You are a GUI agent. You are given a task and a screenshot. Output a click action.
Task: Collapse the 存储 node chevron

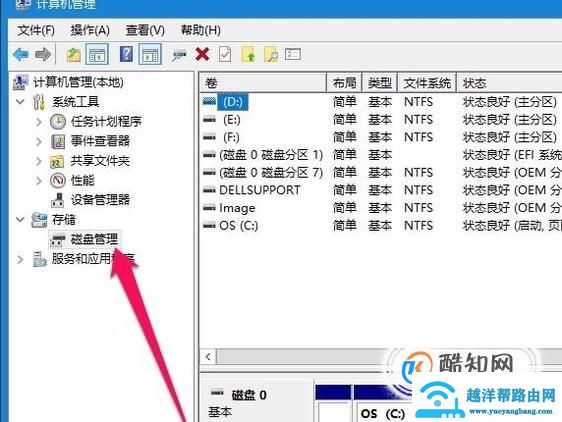pyautogui.click(x=20, y=219)
